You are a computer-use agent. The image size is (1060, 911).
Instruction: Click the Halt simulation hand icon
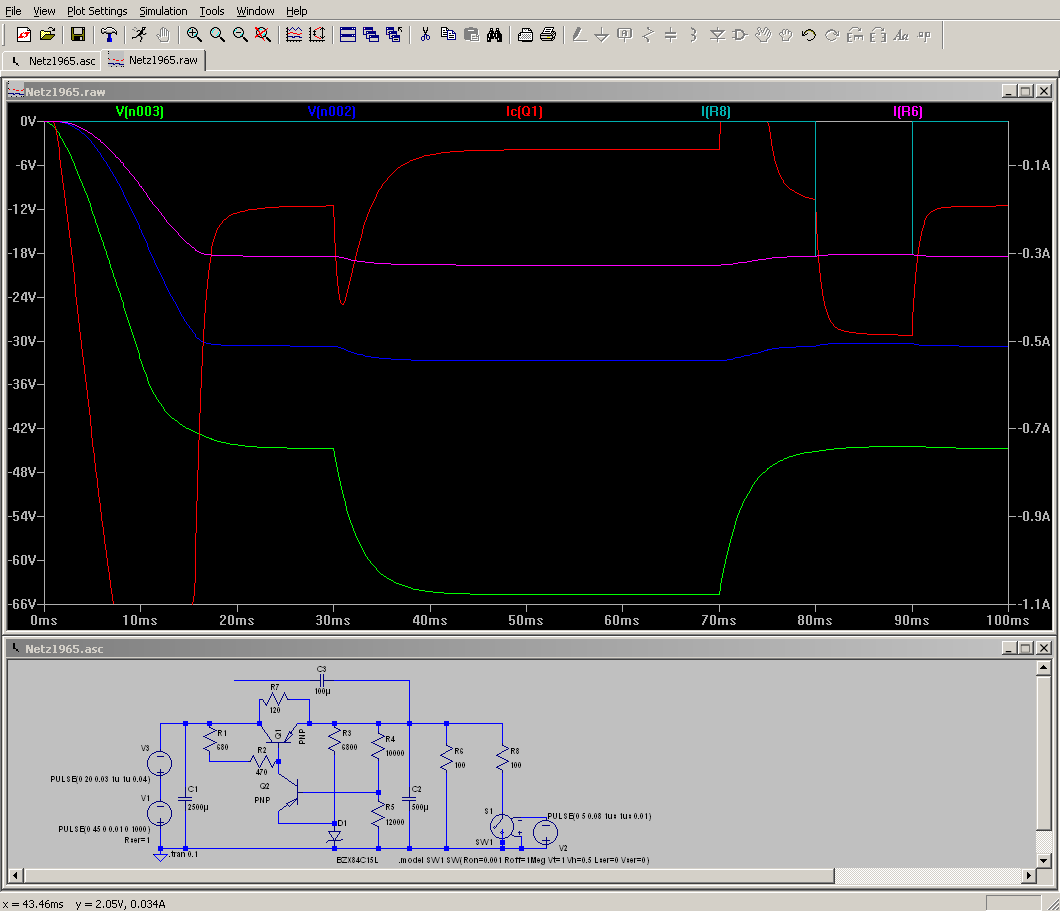pos(163,34)
